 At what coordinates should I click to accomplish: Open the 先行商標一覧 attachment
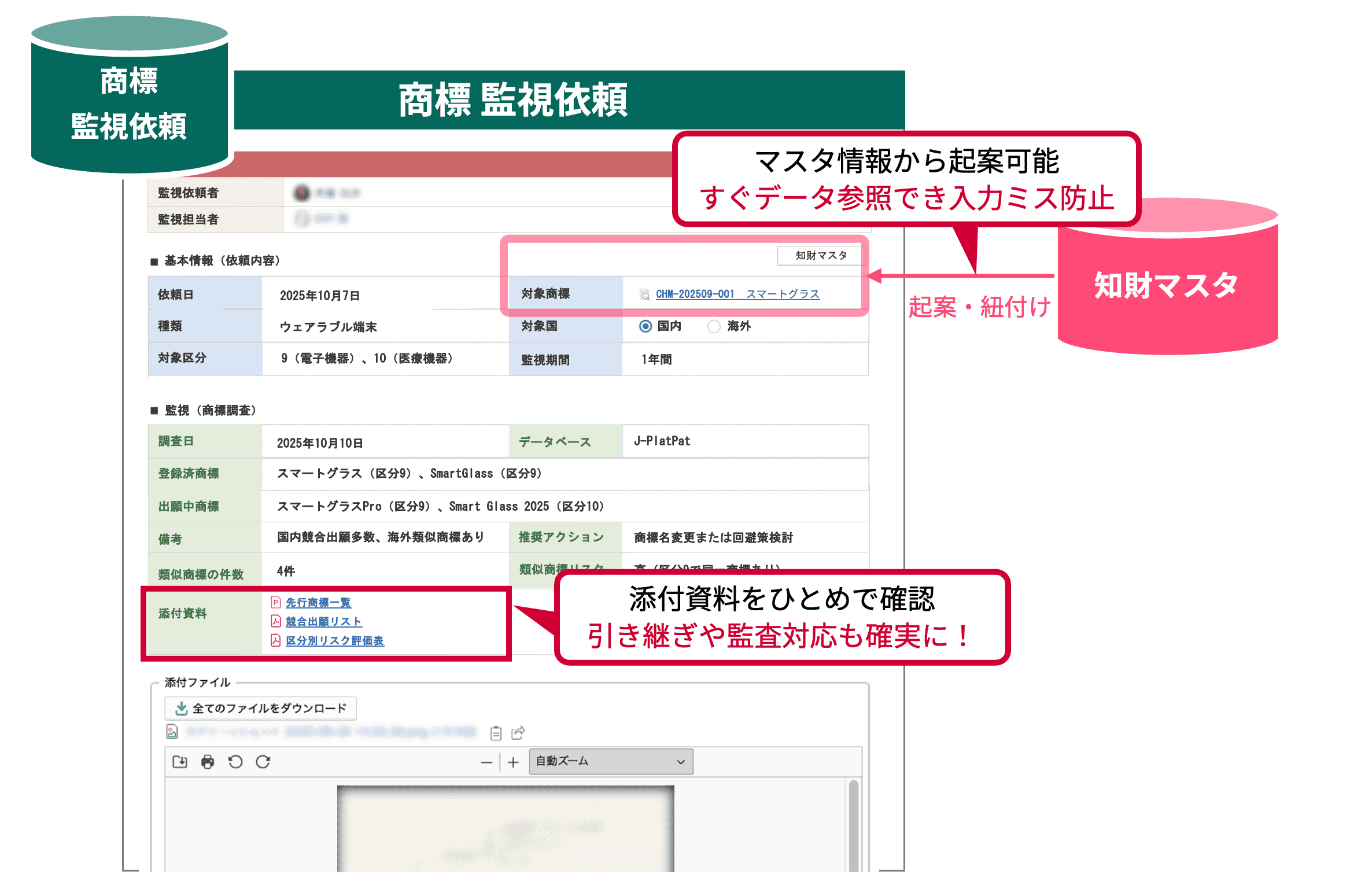click(318, 603)
